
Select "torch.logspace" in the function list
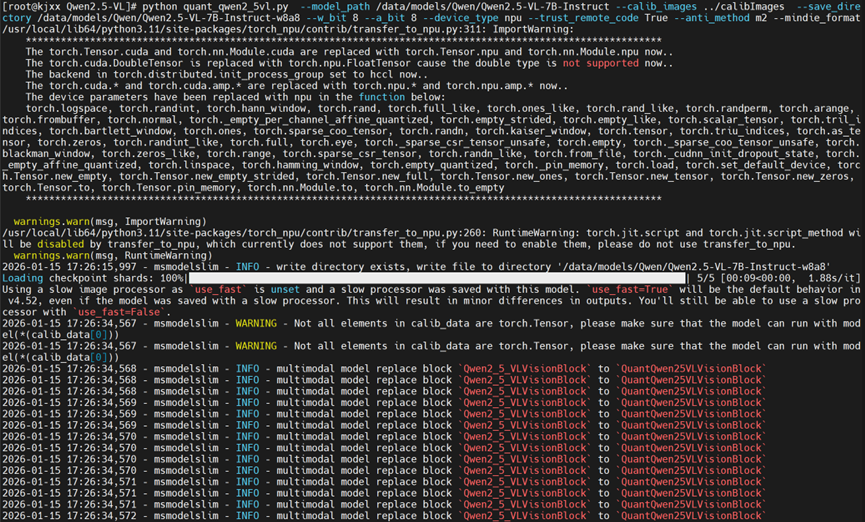(66, 108)
